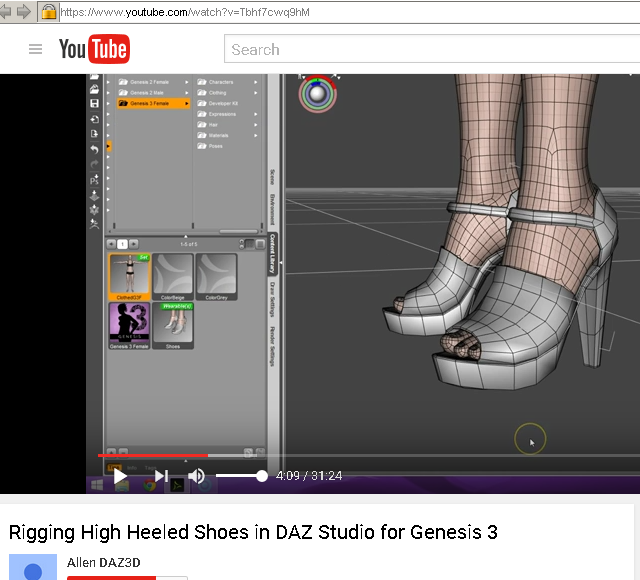Go back with the browser back arrow
This screenshot has height=580, width=640.
[6, 11]
